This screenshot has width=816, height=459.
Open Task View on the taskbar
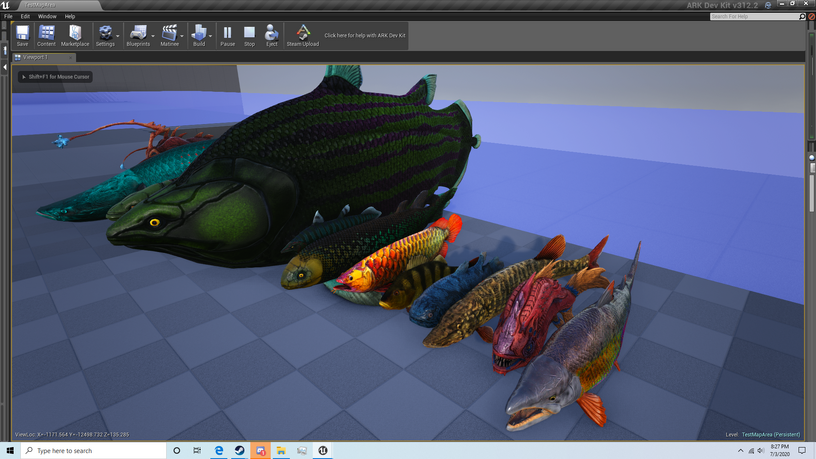pyautogui.click(x=197, y=451)
